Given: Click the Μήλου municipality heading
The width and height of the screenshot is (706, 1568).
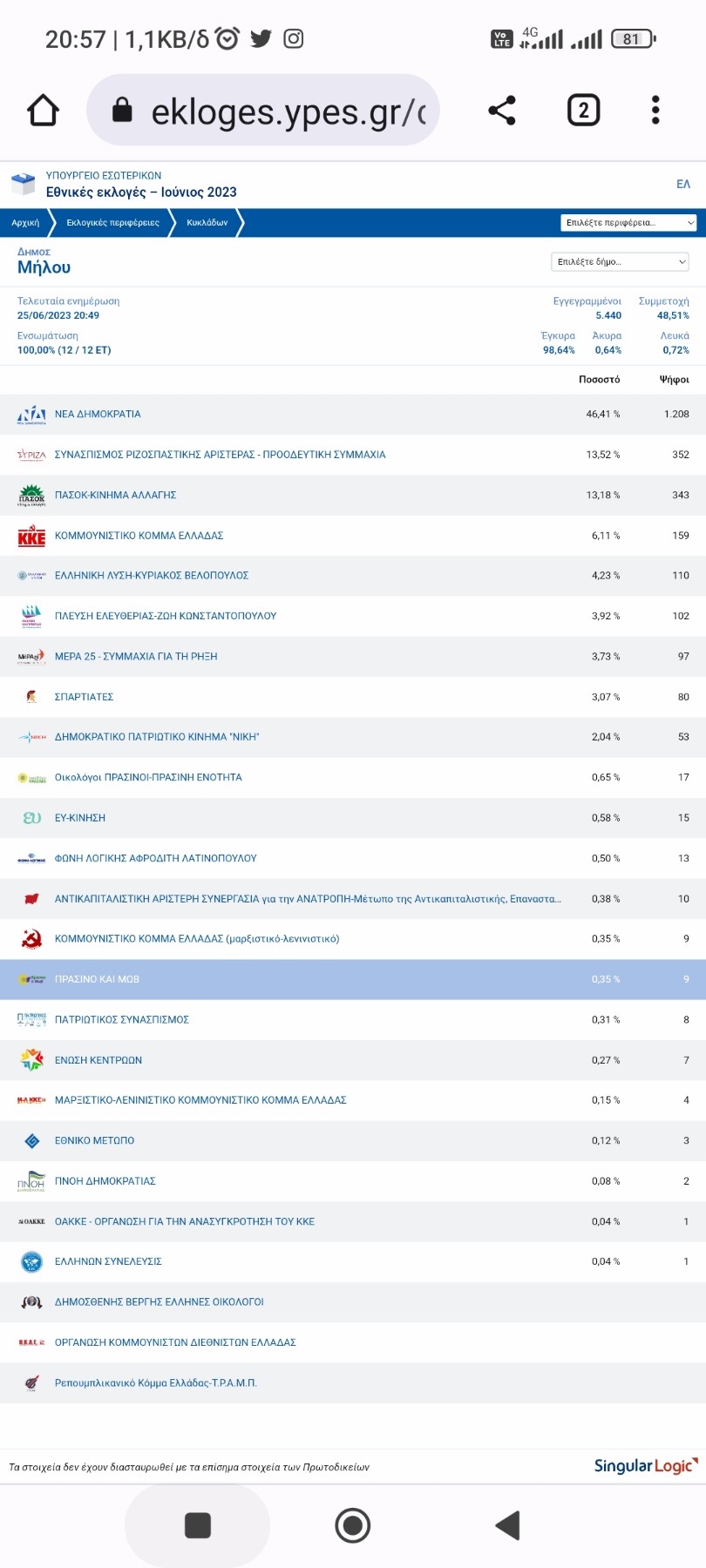Looking at the screenshot, I should tap(44, 267).
